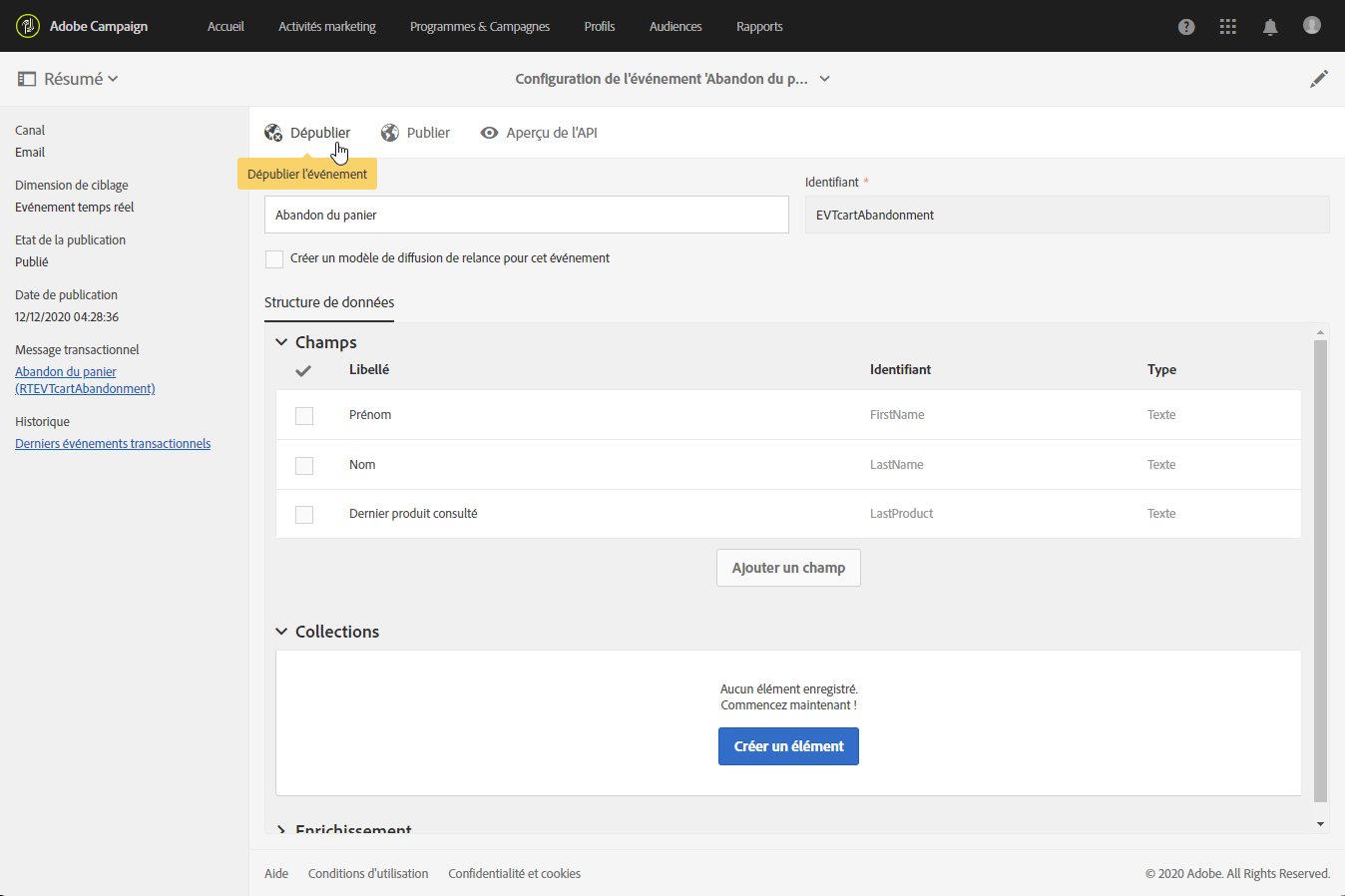Check the Prénom field checkbox
Image resolution: width=1345 pixels, height=896 pixels.
pyautogui.click(x=304, y=415)
